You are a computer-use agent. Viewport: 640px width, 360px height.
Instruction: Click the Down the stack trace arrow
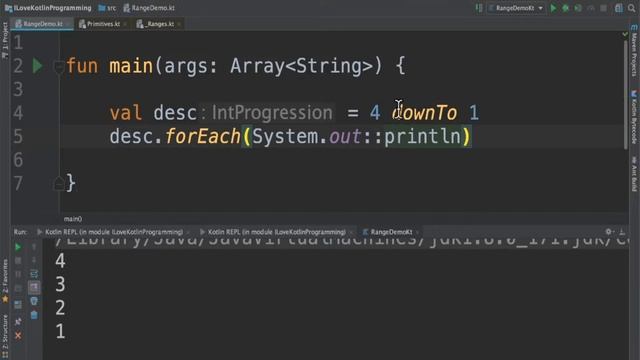click(x=34, y=260)
